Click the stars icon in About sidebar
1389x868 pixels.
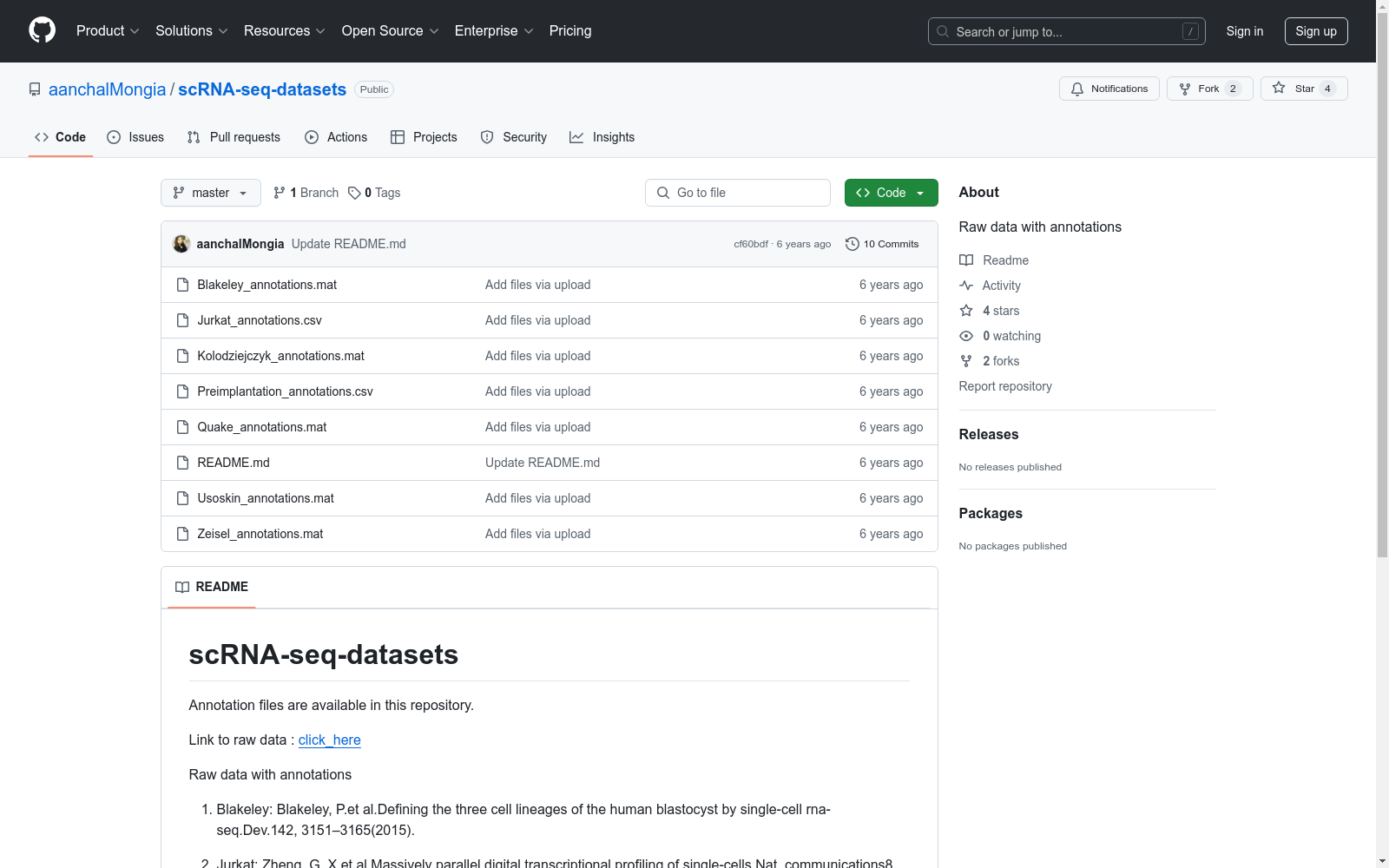(x=966, y=311)
